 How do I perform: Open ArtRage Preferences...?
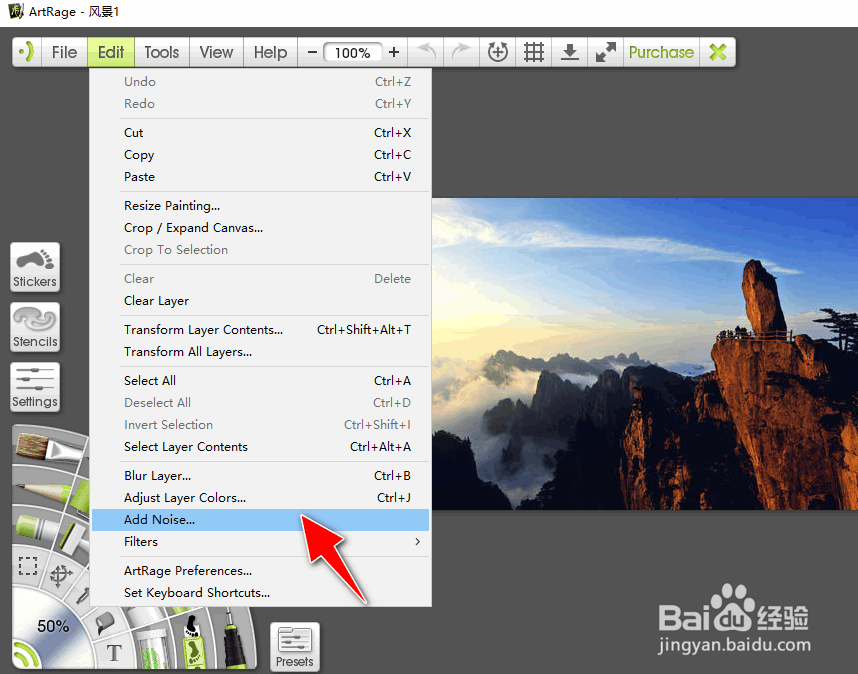click(260, 571)
